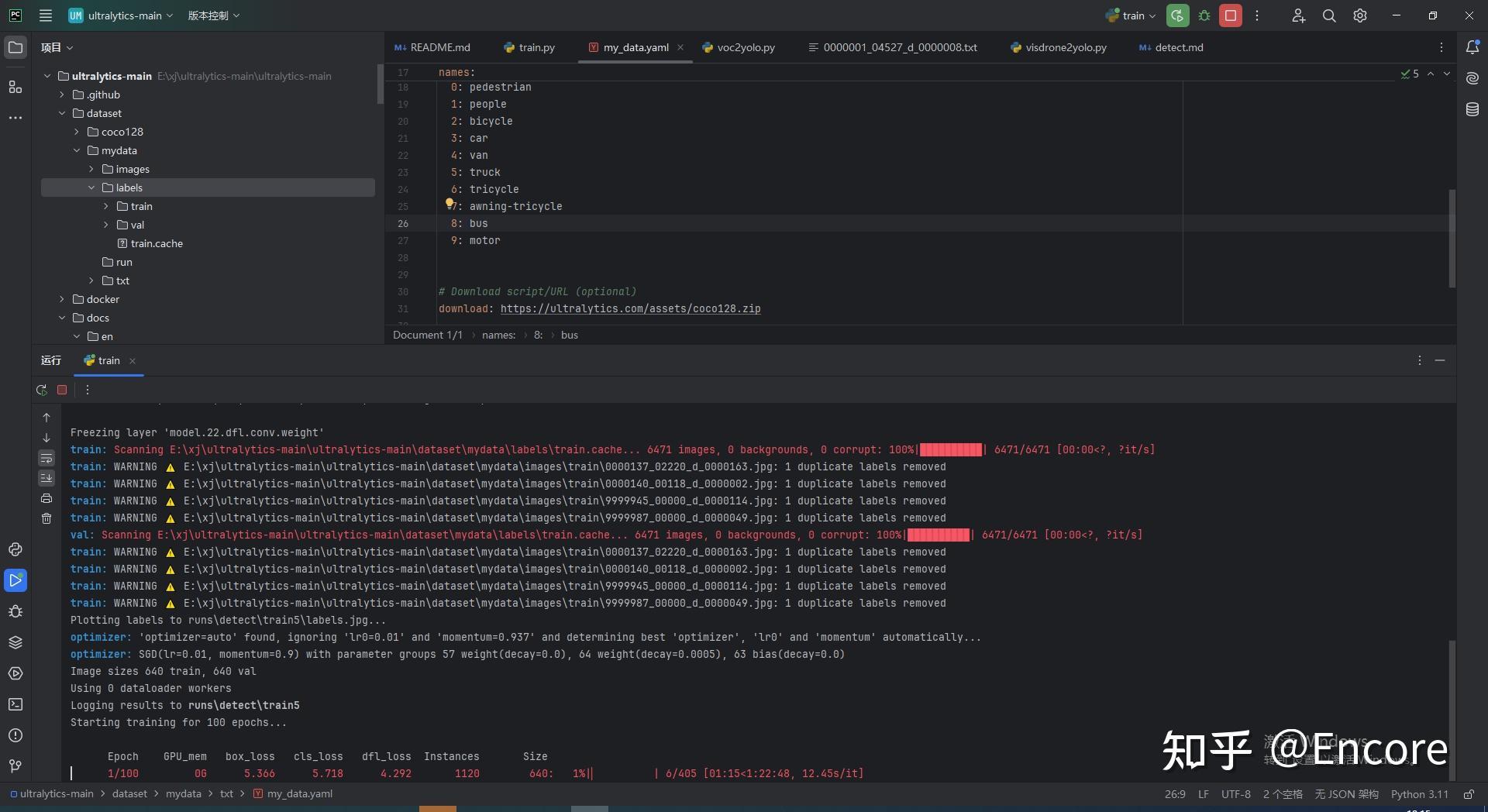Toggle the read-only lock icon in status bar
This screenshot has height=812, width=1488.
1468,794
